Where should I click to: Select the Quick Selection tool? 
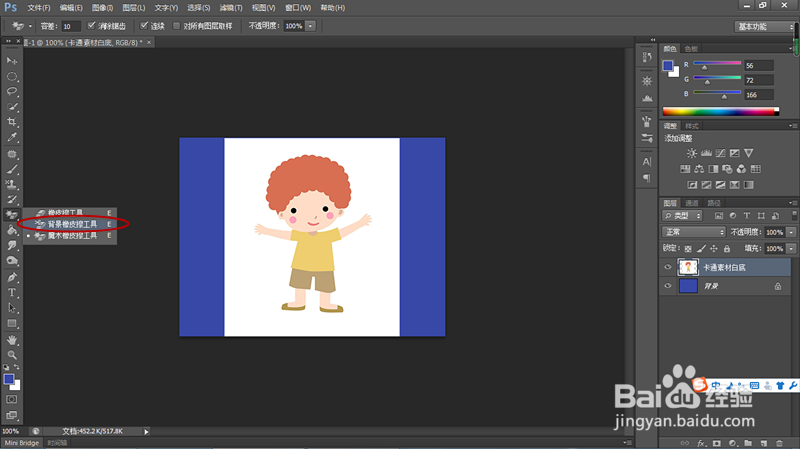[x=12, y=107]
